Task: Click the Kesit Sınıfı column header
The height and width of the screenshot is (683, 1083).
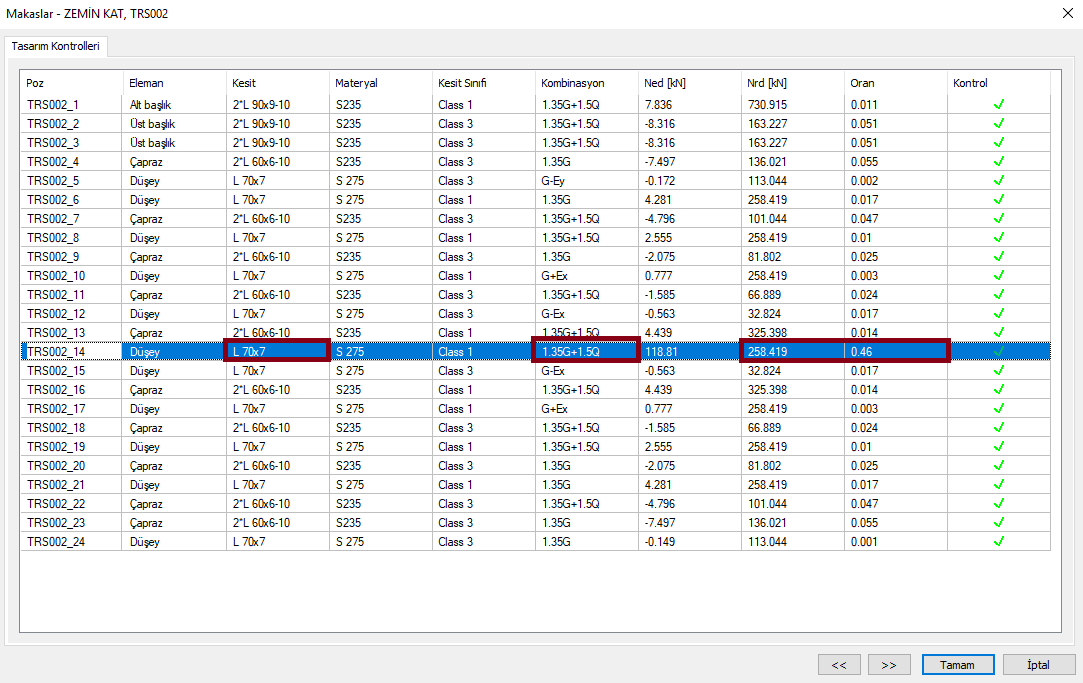Action: click(x=483, y=83)
